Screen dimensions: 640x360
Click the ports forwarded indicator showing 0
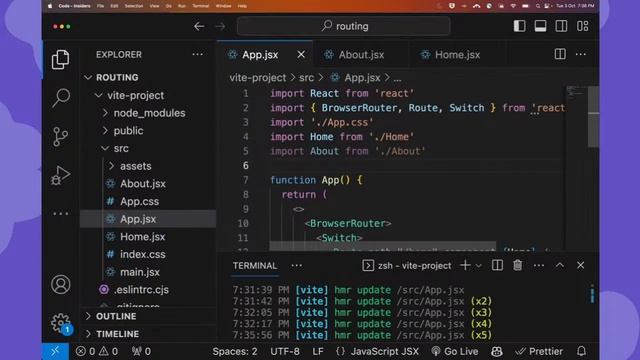coord(141,351)
